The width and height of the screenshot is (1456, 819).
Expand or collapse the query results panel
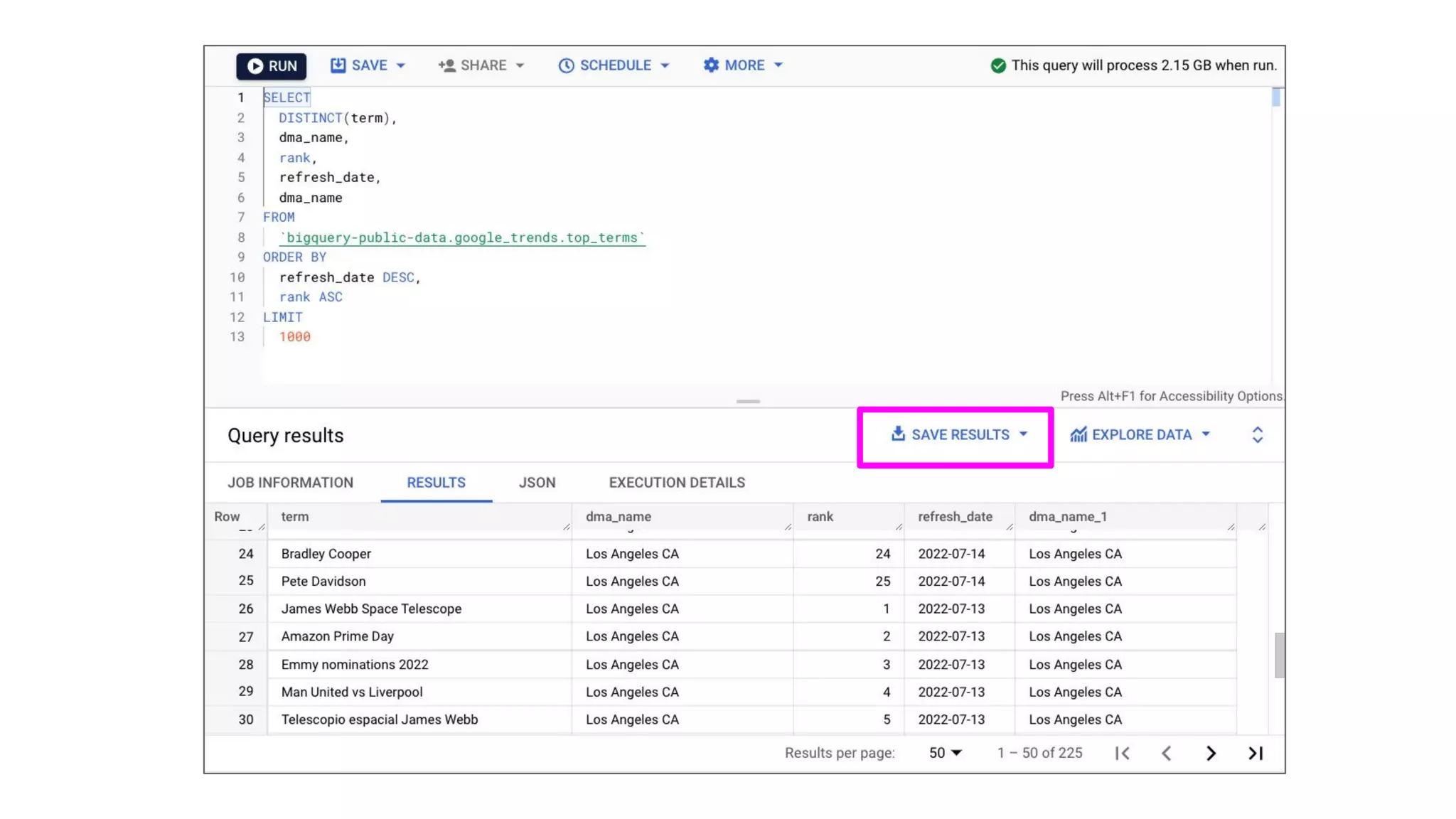(1257, 435)
